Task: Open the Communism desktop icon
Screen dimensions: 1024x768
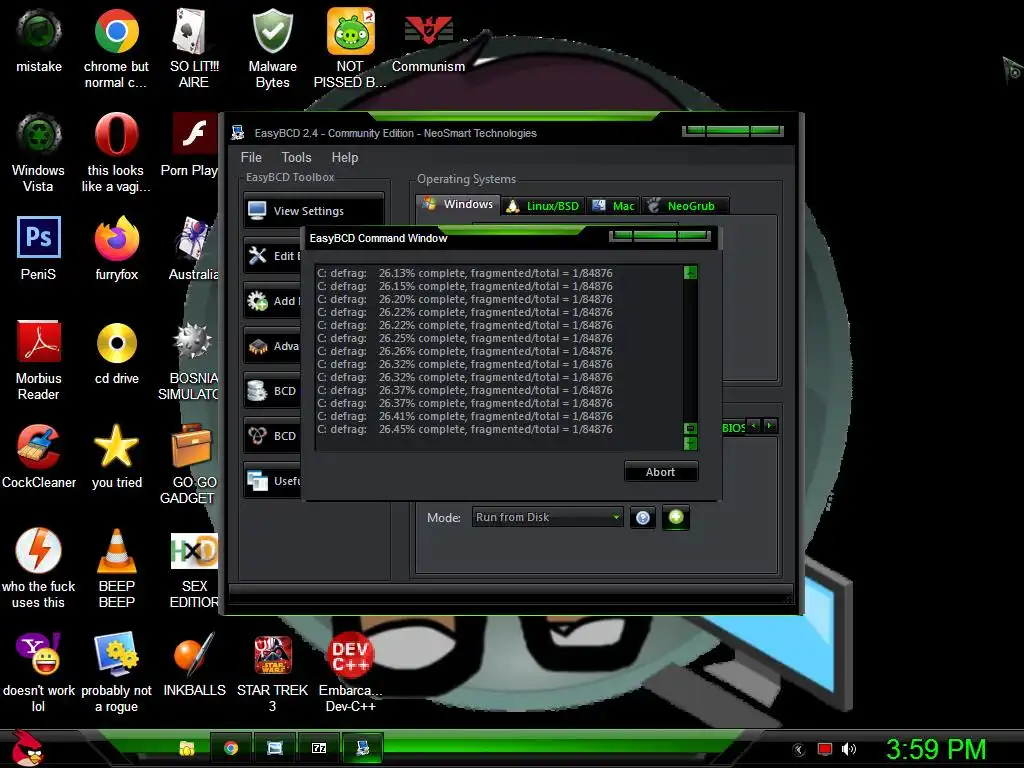Action: point(428,42)
